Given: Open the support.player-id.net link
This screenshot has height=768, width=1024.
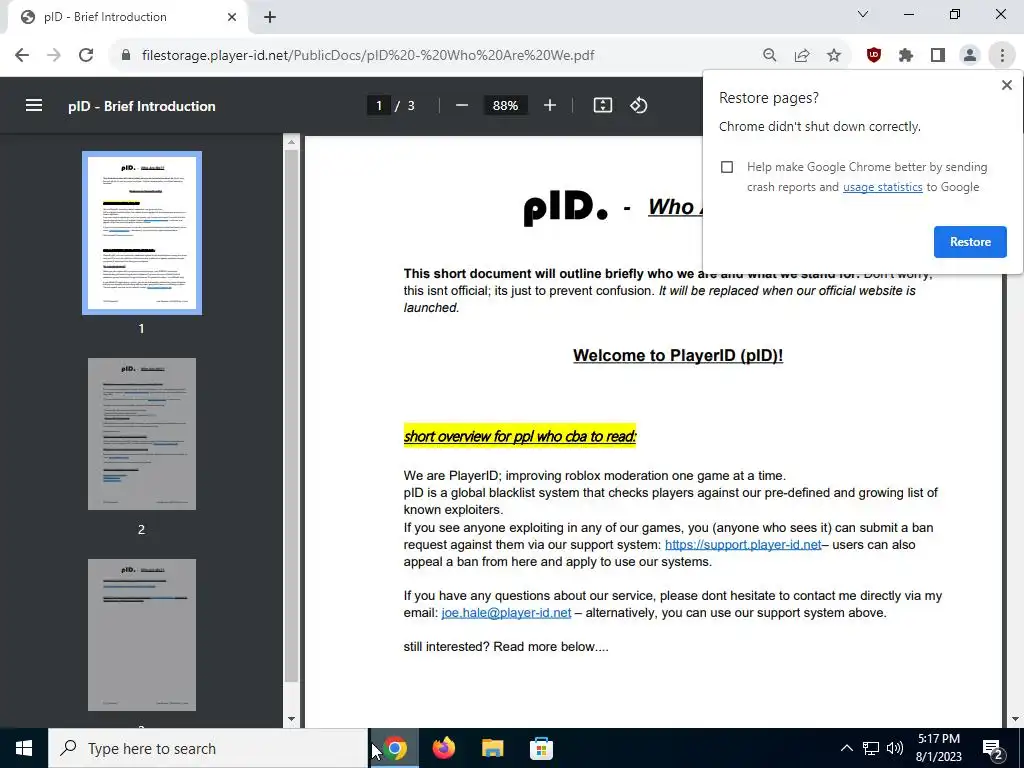Looking at the screenshot, I should (743, 545).
